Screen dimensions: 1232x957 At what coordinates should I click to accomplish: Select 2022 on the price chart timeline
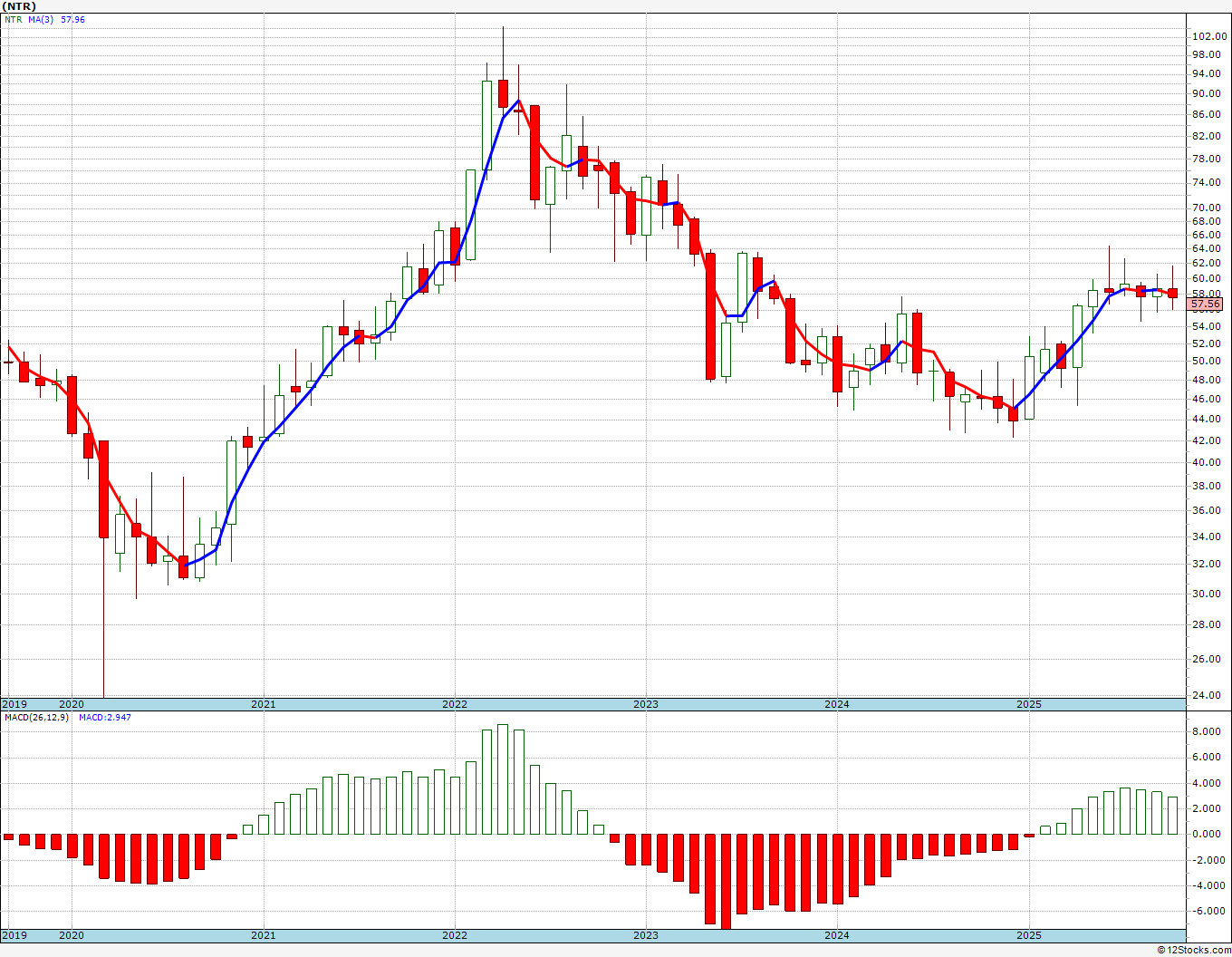[x=454, y=704]
